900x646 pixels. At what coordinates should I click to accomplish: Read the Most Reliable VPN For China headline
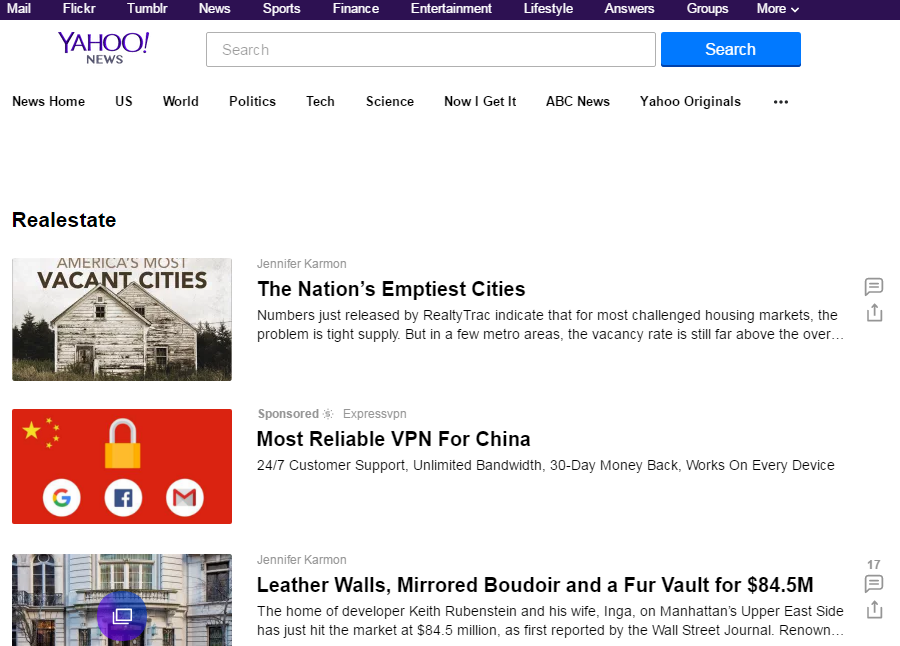pyautogui.click(x=393, y=439)
